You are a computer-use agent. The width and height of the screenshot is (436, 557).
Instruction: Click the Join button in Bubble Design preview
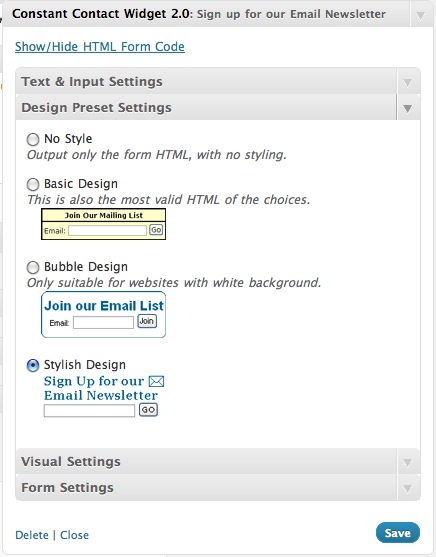click(147, 321)
